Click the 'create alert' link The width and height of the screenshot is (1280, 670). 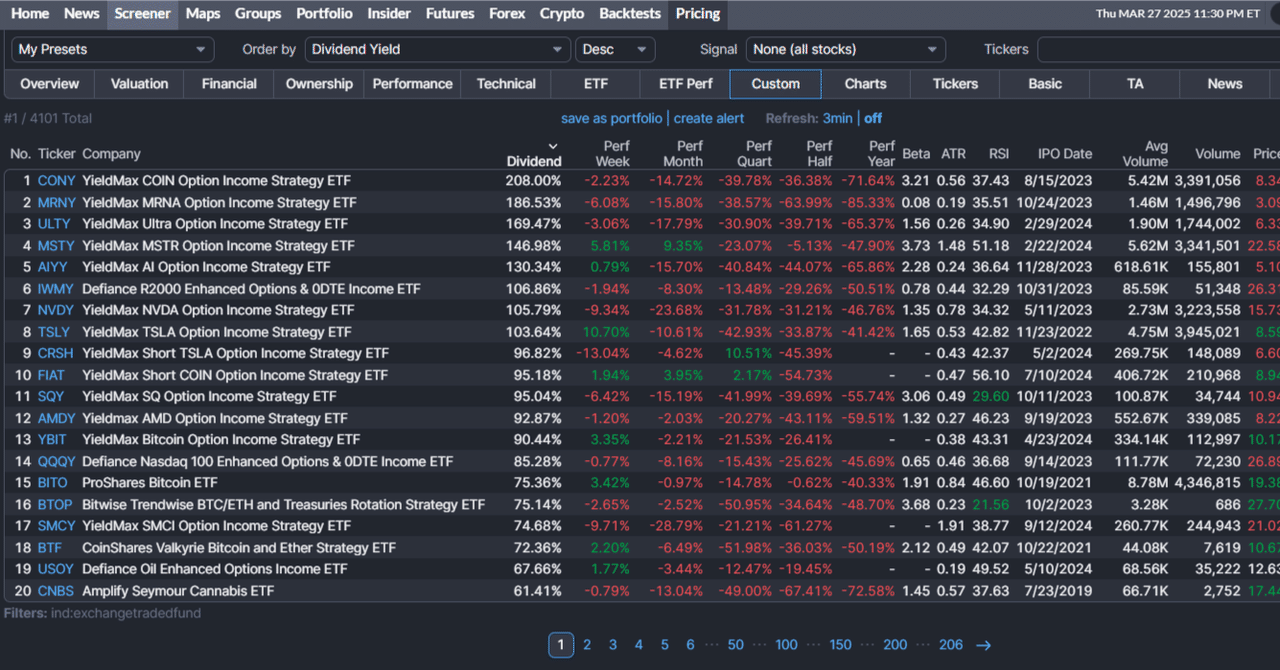pos(708,118)
